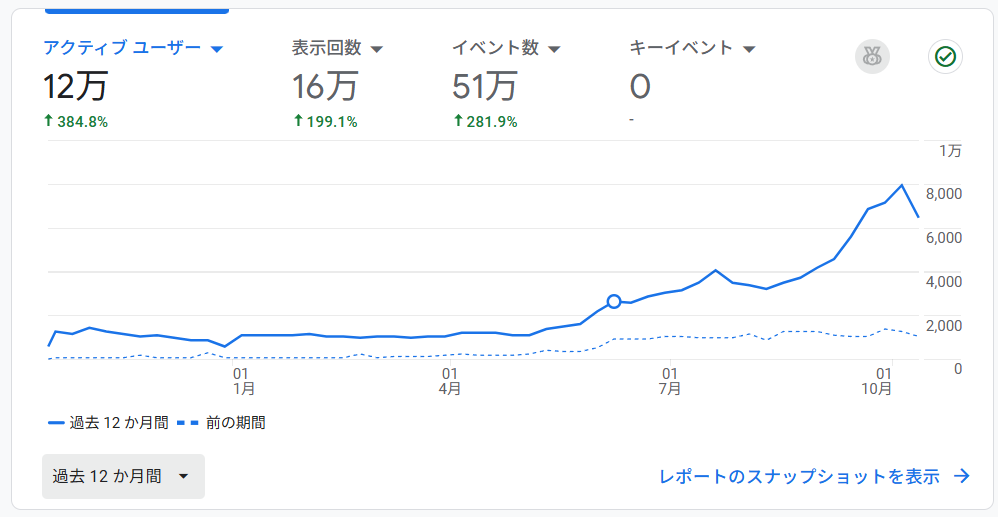This screenshot has width=998, height=517.
Task: Switch to the イベント数 metric tab
Action: (x=495, y=48)
